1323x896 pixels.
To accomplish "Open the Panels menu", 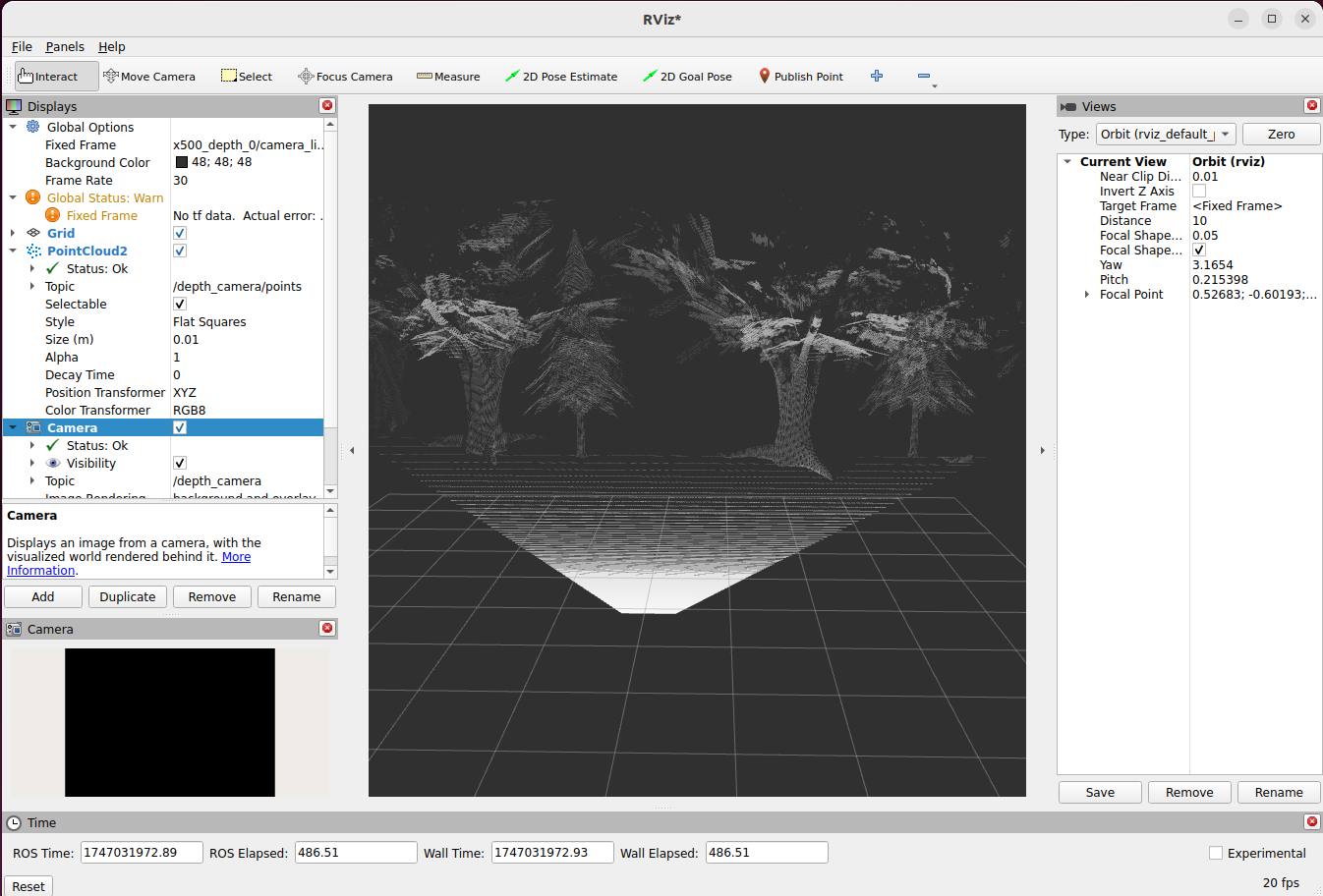I will point(65,46).
